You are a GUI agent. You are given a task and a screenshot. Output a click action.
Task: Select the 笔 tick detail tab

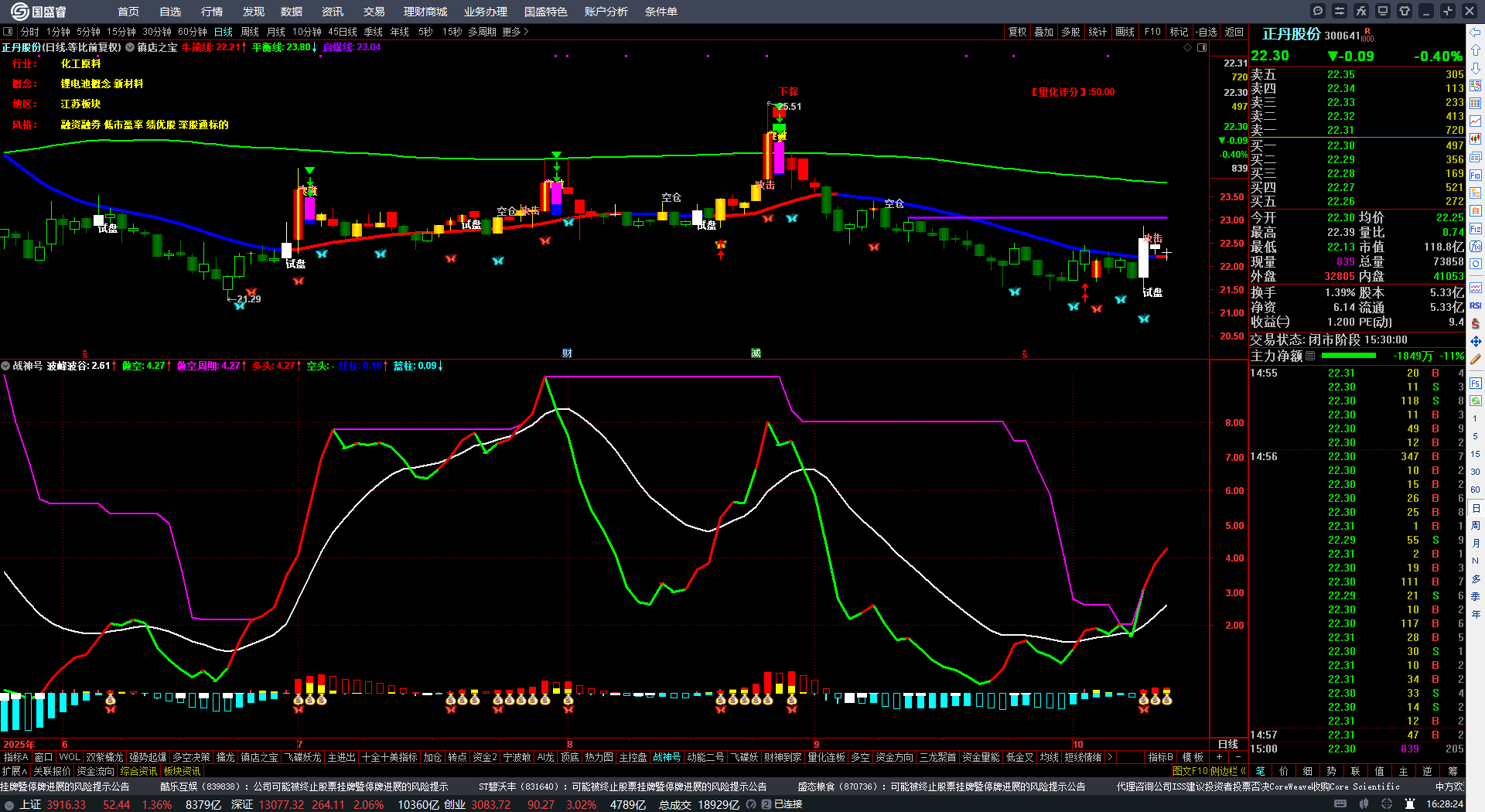pos(1261,771)
